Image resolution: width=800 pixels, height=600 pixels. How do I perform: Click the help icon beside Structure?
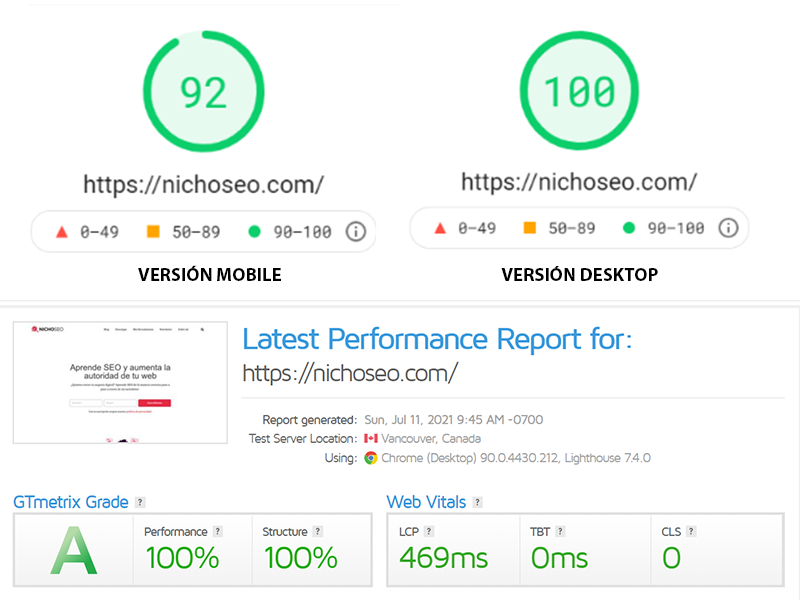tap(318, 532)
